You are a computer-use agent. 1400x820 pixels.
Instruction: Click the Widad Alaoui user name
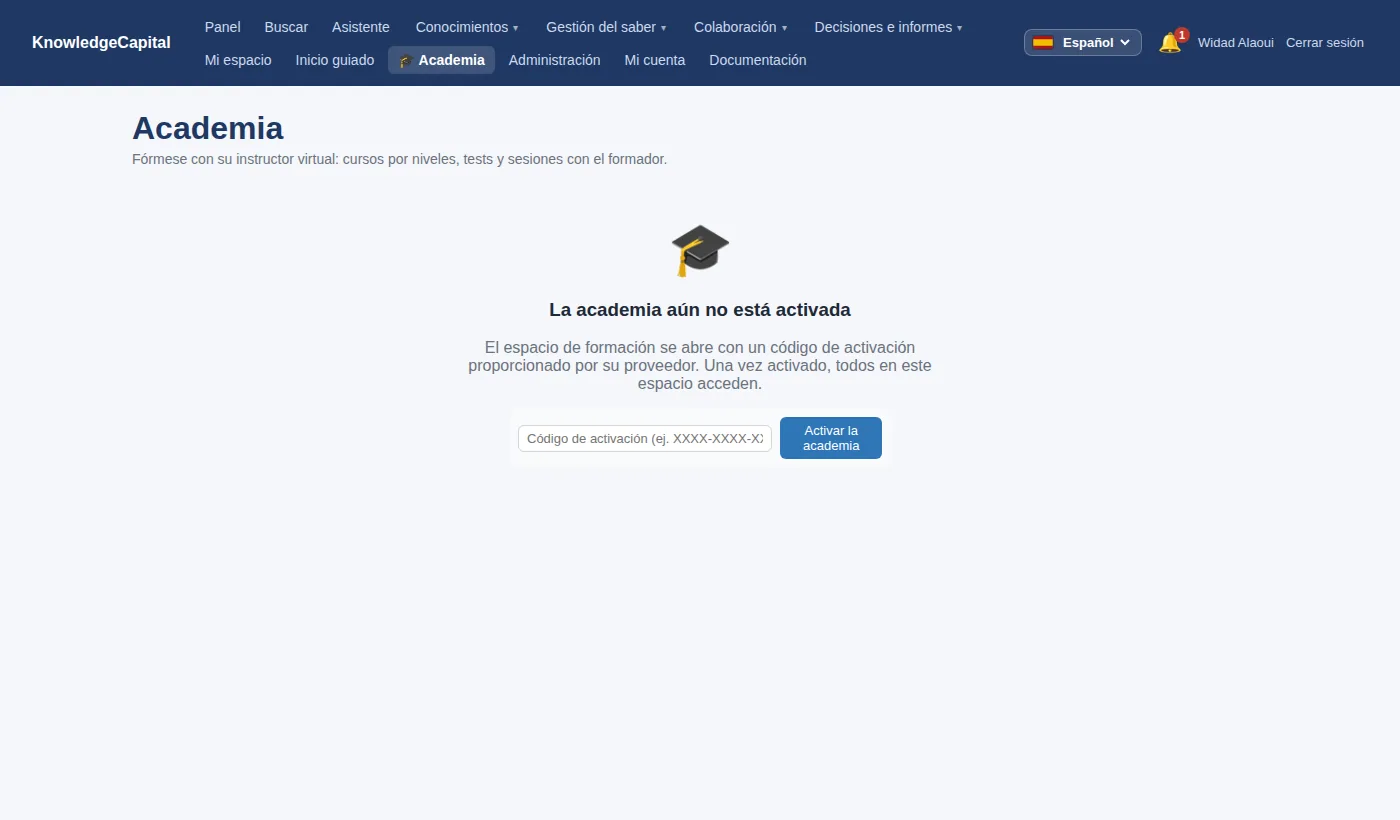pyautogui.click(x=1236, y=43)
